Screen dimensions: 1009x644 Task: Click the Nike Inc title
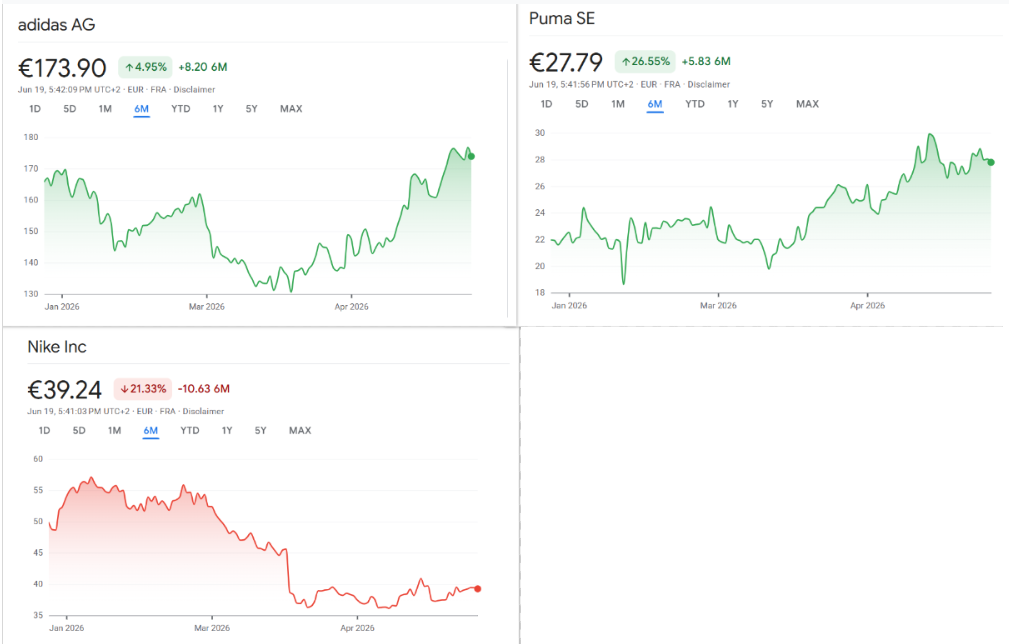coord(57,347)
